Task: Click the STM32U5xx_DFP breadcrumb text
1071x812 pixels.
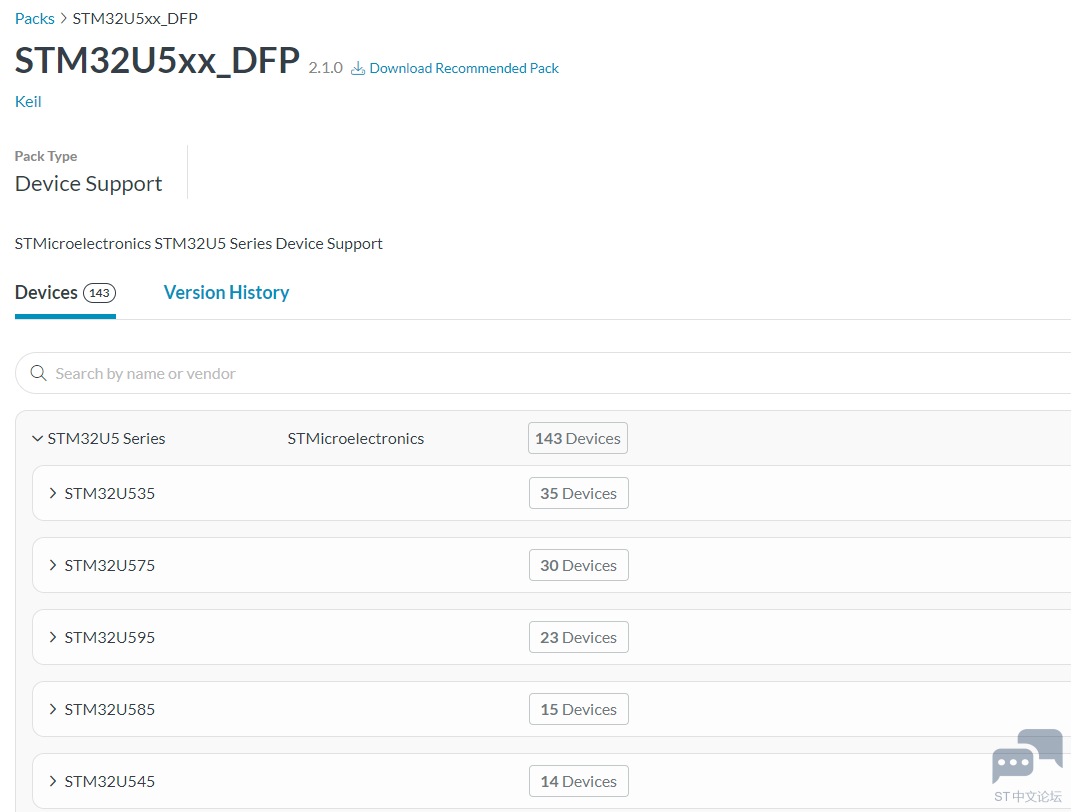Action: pos(135,18)
